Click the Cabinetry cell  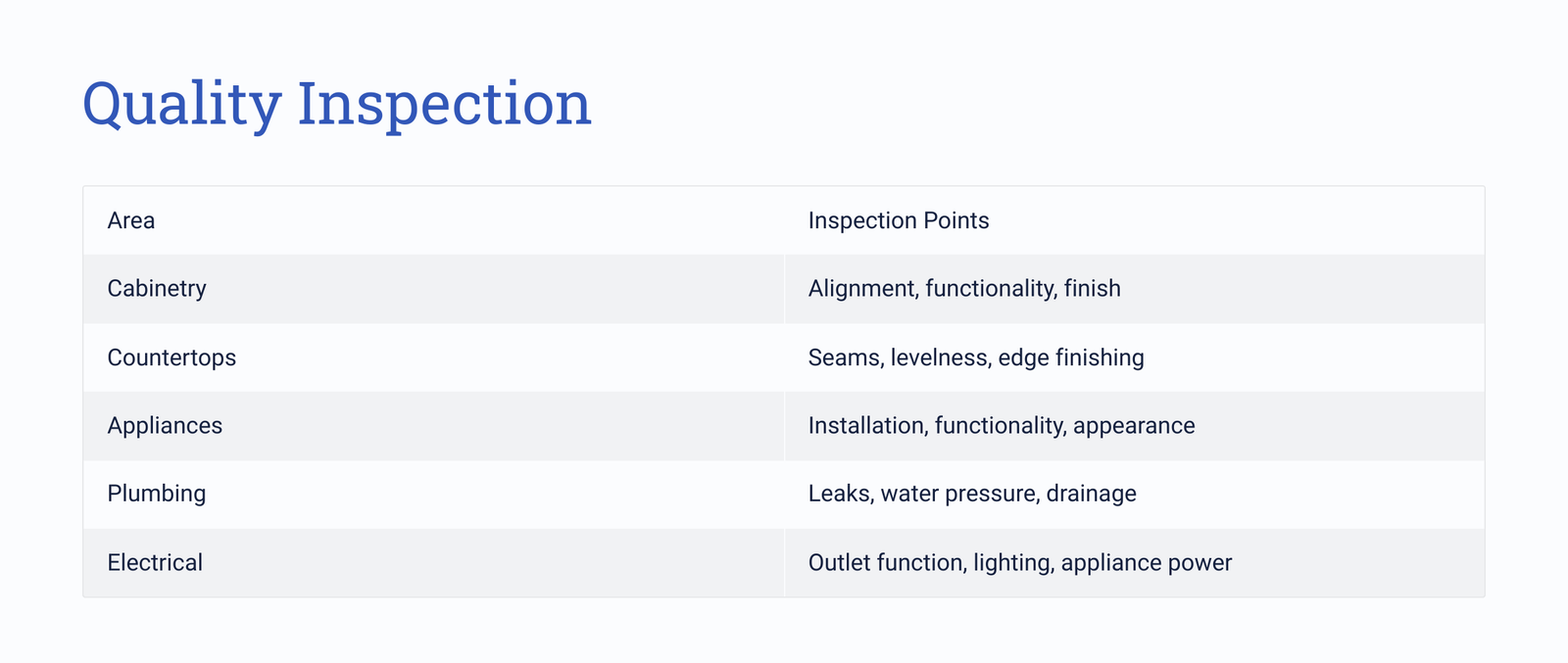tap(434, 289)
